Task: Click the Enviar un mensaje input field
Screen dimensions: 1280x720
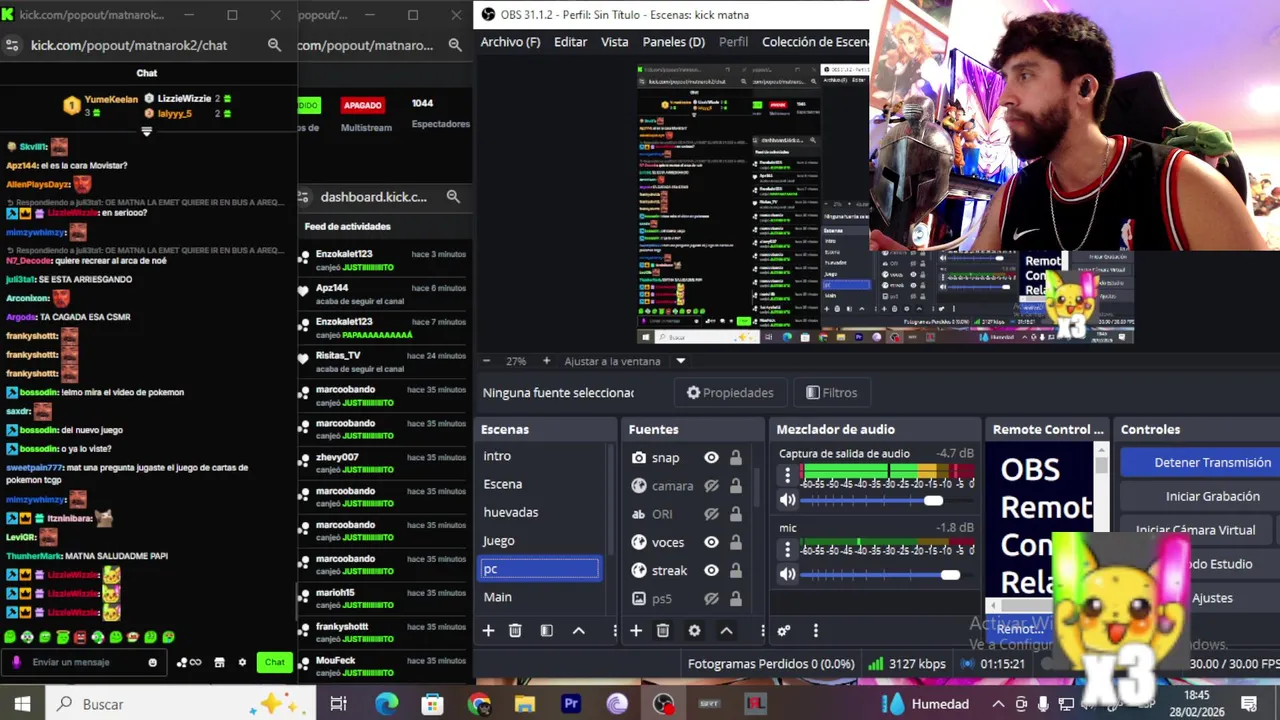Action: tap(85, 662)
